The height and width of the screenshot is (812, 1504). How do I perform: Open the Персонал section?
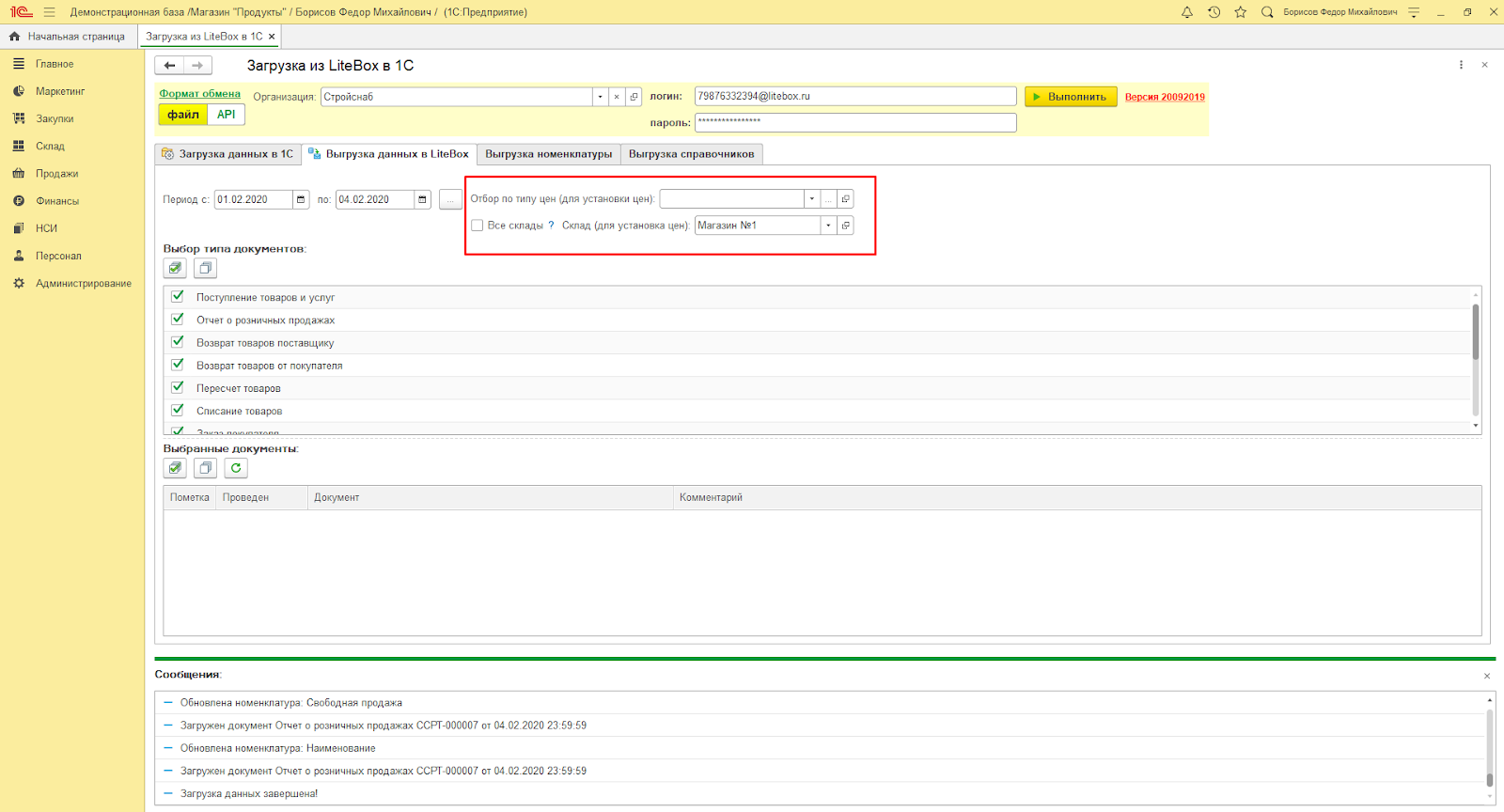coord(58,256)
